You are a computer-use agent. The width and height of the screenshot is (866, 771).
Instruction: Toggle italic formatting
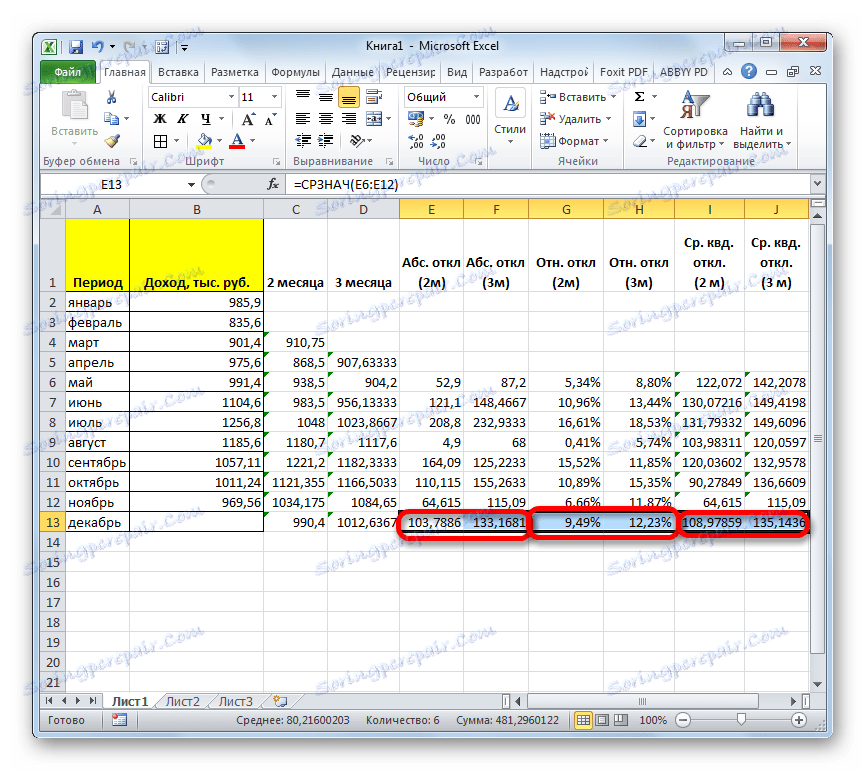(181, 120)
